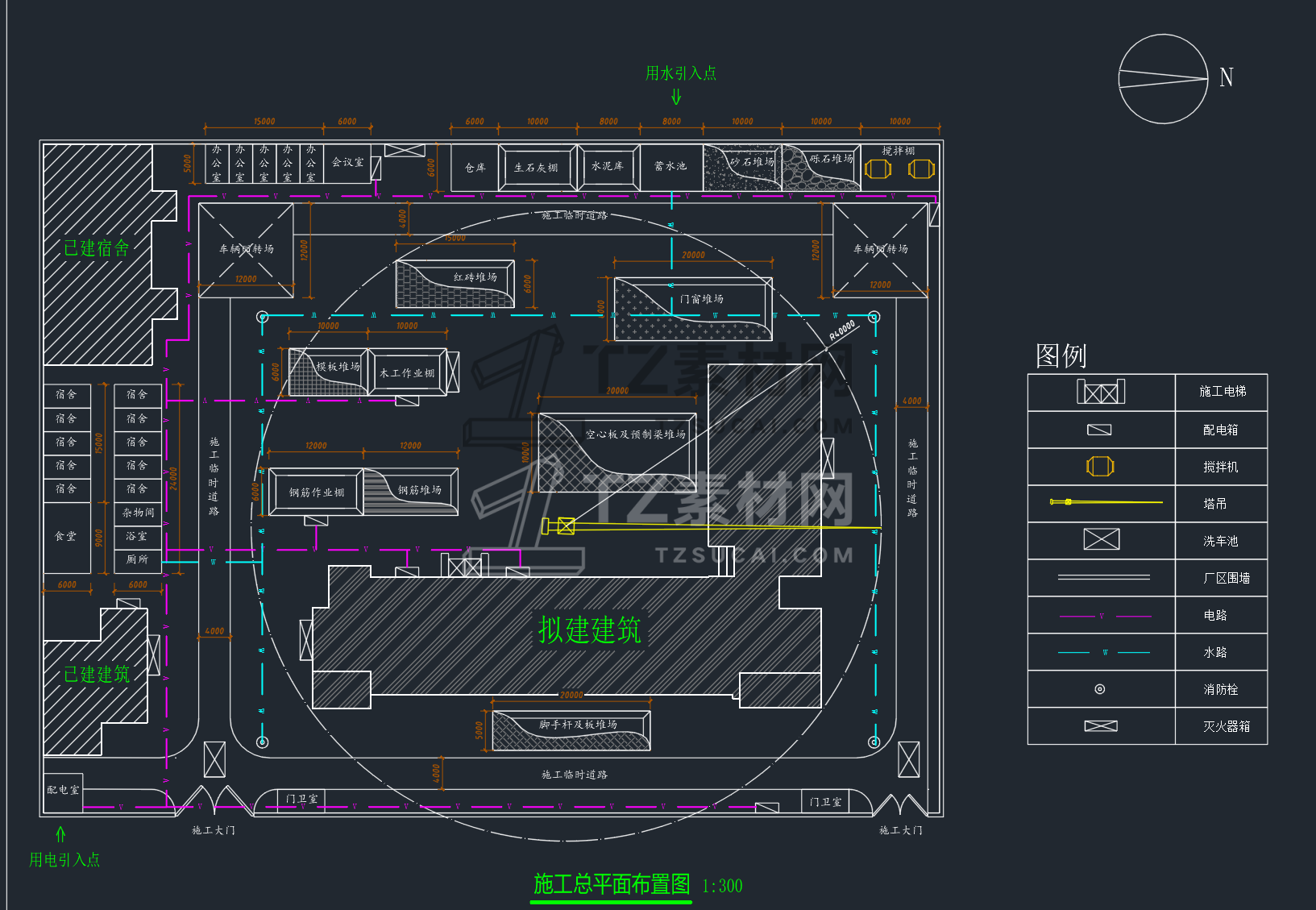Image resolution: width=1316 pixels, height=910 pixels.
Task: Click the yellow tower crane in plan
Action: pos(711,526)
